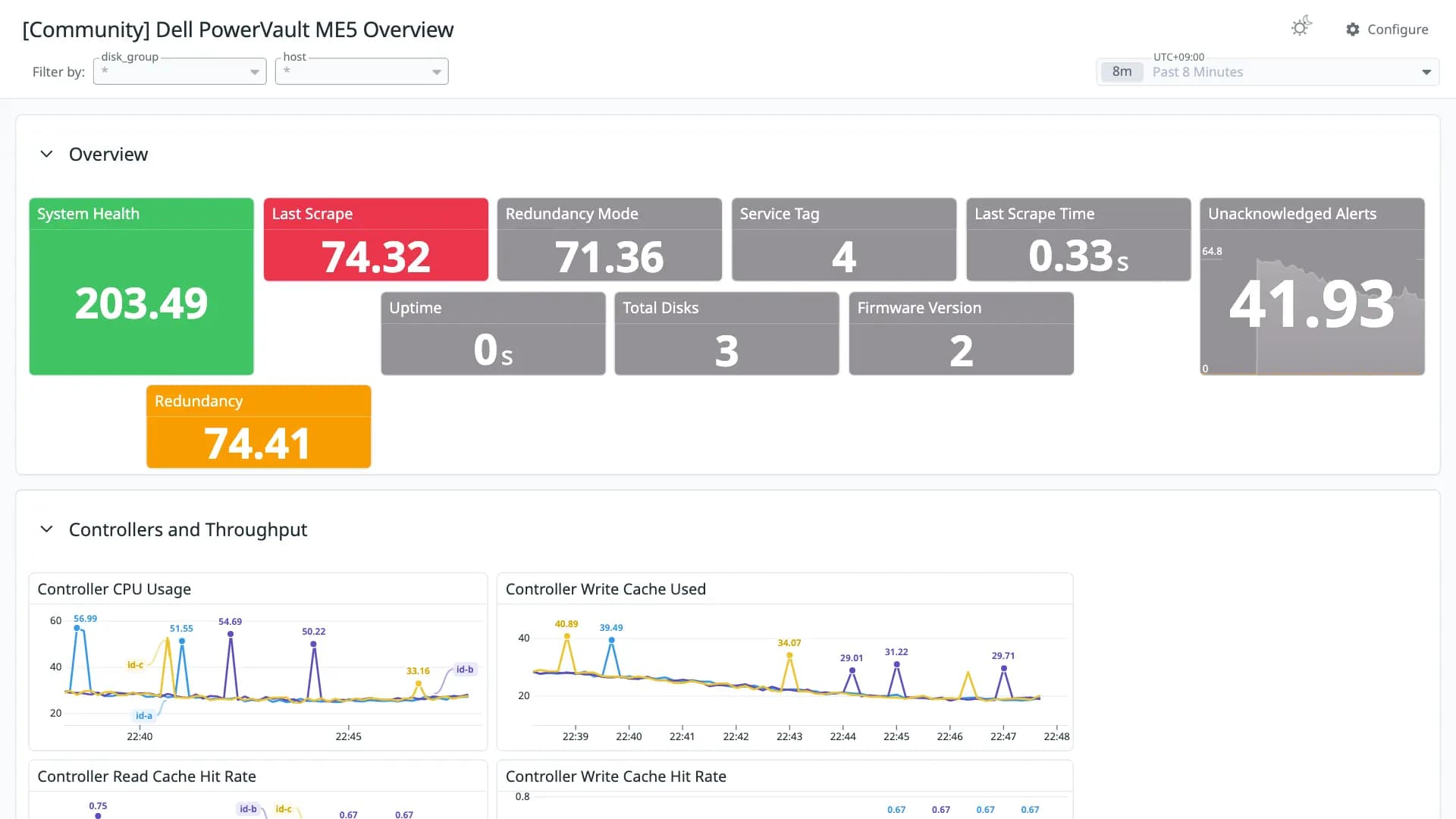The width and height of the screenshot is (1456, 819).
Task: Click the 40.89 peak in Write Cache Used
Action: [x=566, y=636]
